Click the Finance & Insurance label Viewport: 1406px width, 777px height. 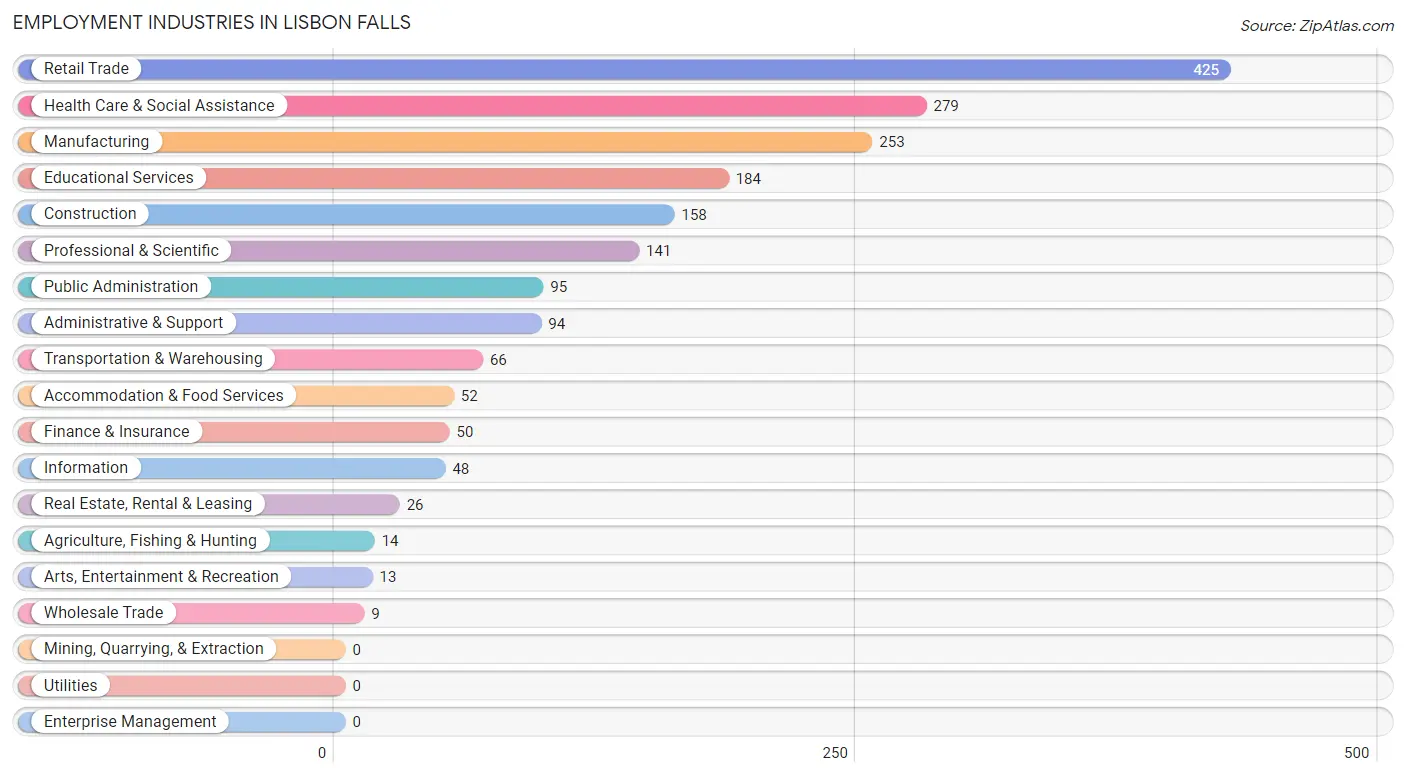click(117, 431)
